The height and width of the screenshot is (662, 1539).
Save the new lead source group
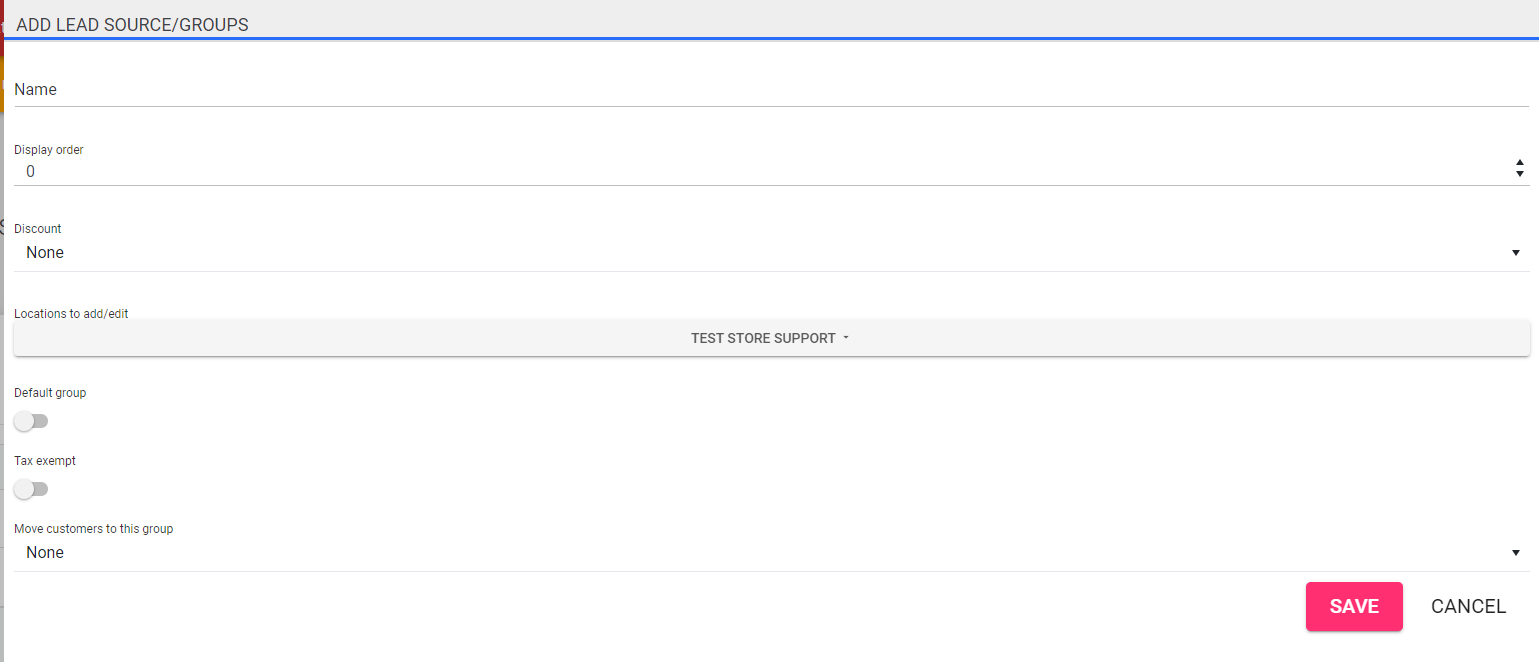click(1354, 606)
